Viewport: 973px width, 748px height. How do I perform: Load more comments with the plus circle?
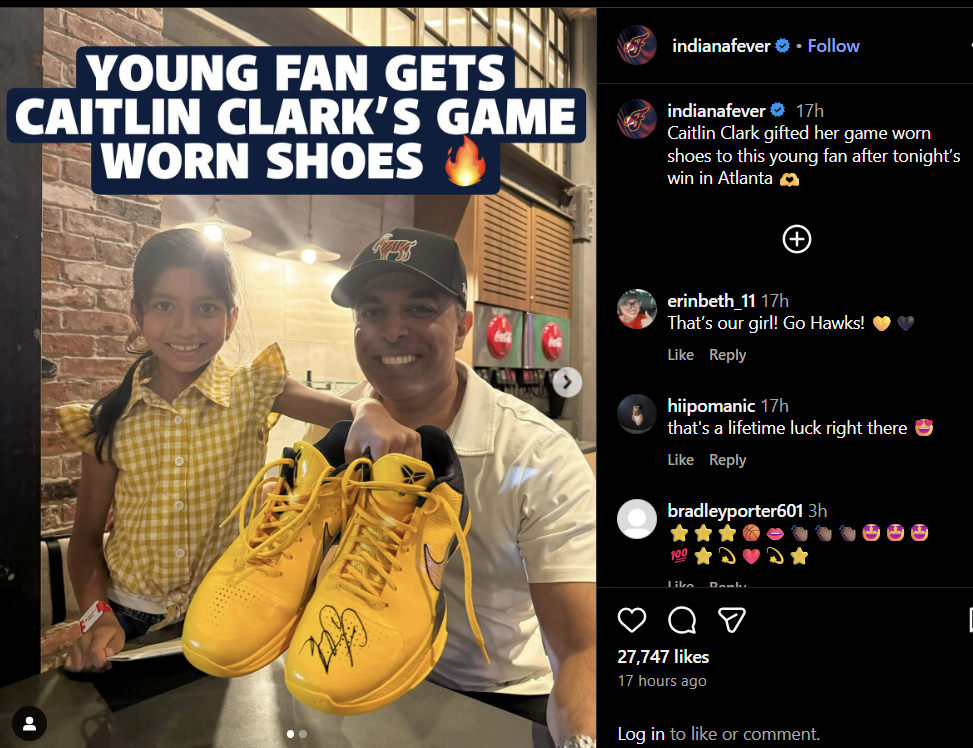point(797,239)
